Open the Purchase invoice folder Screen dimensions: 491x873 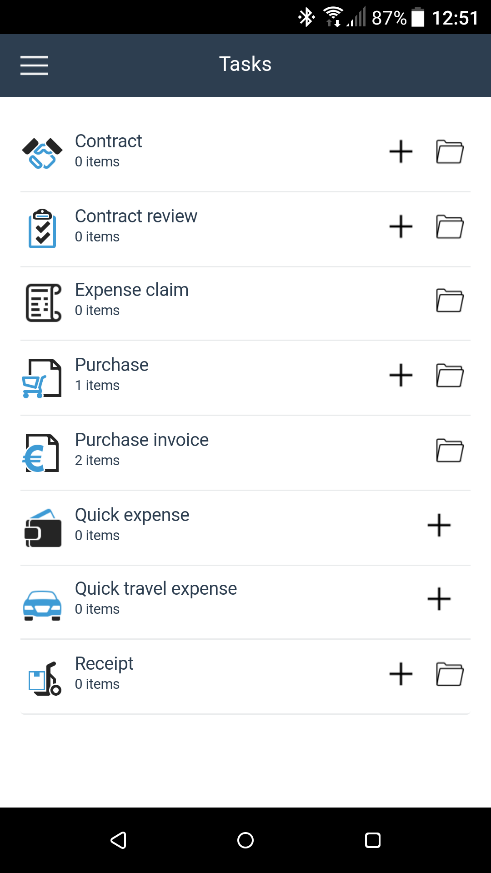tap(450, 450)
